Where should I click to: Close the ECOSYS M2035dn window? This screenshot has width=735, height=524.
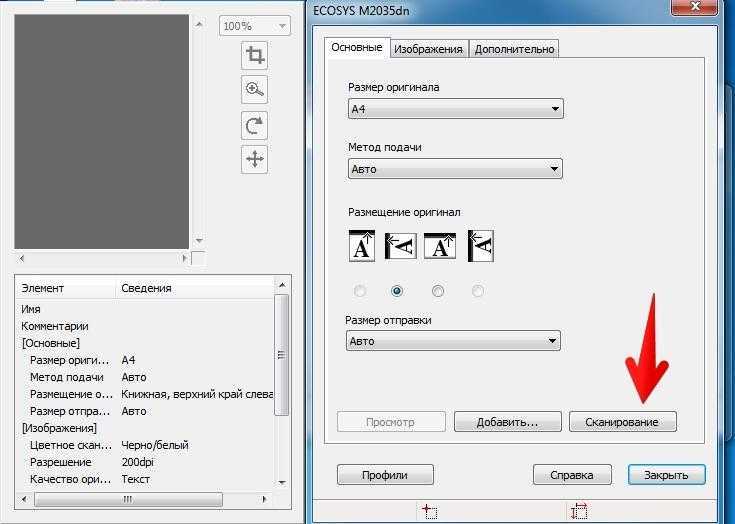pyautogui.click(x=695, y=7)
